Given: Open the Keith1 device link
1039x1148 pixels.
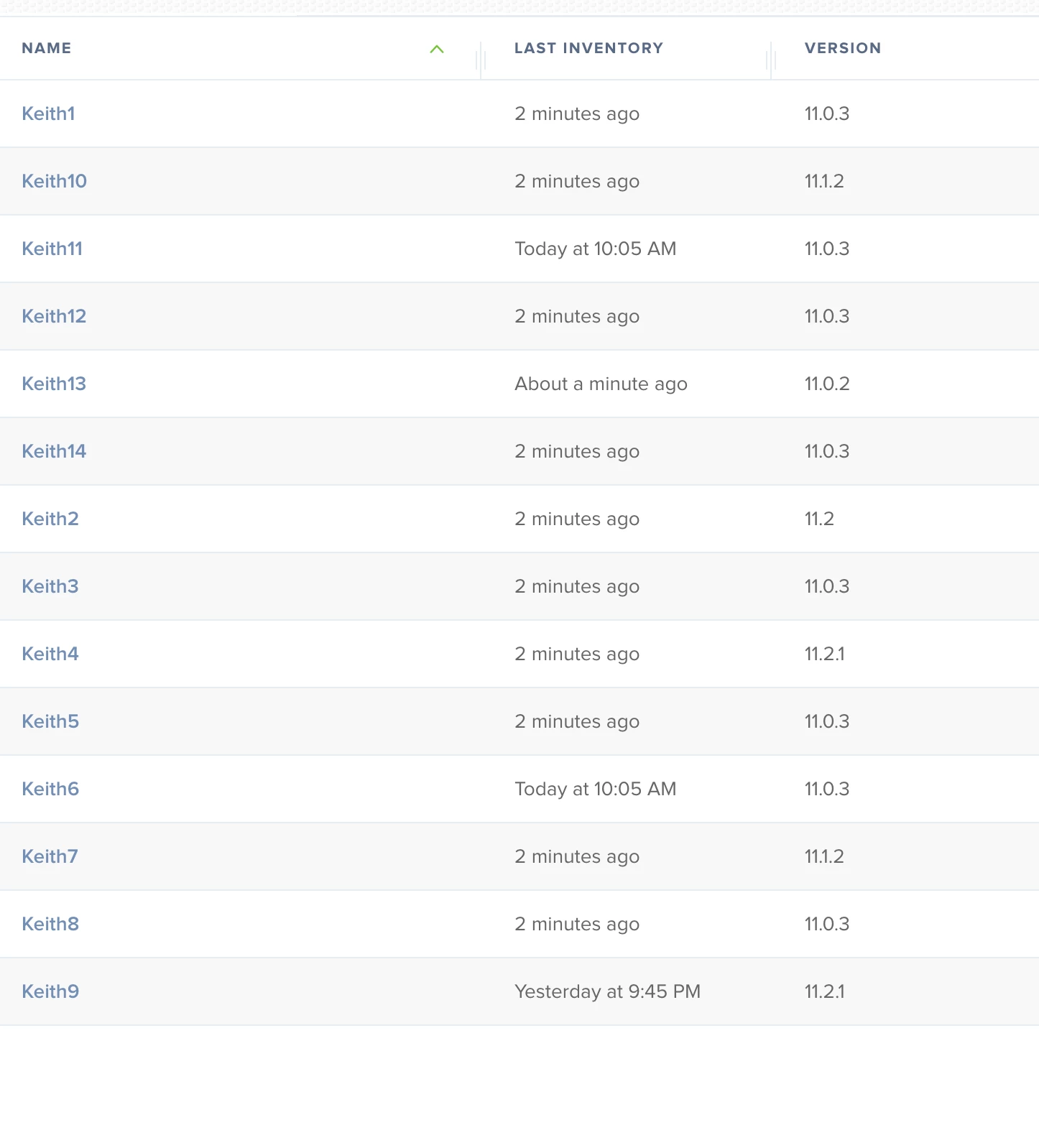Looking at the screenshot, I should point(48,114).
